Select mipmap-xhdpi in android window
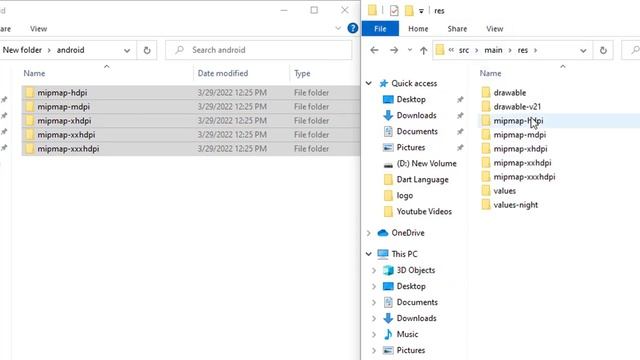Image resolution: width=640 pixels, height=360 pixels. click(191, 121)
